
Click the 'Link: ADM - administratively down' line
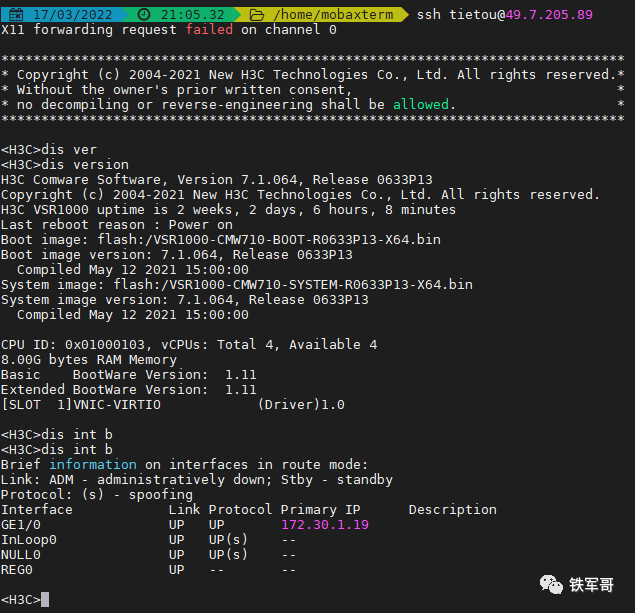coord(197,479)
